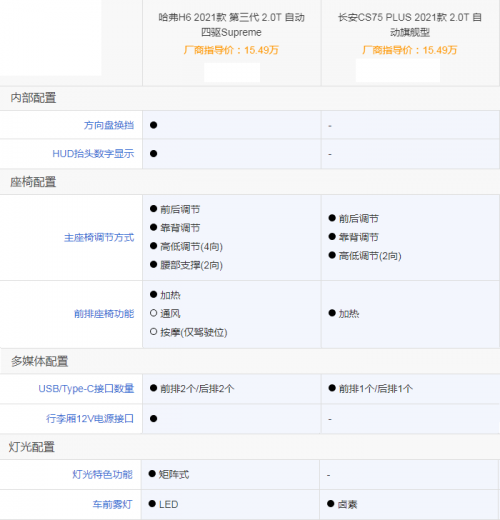Open the 灯光特色功能 spec link
The image size is (500, 520).
(103, 474)
